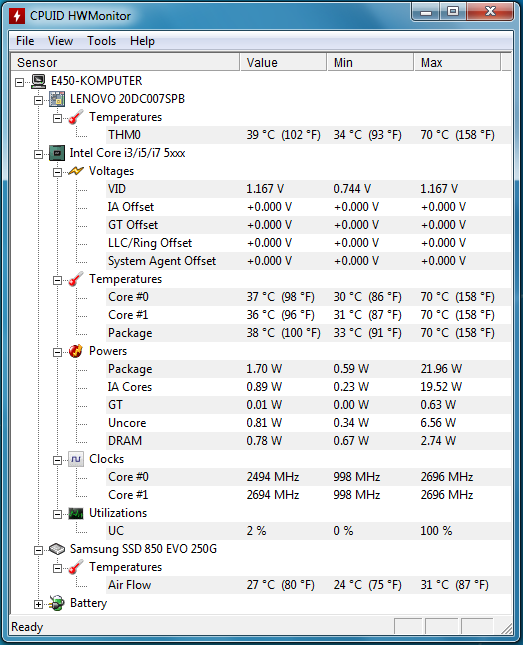Click the Intel Core processor chip icon
Screen dimensions: 523x645
click(57, 153)
